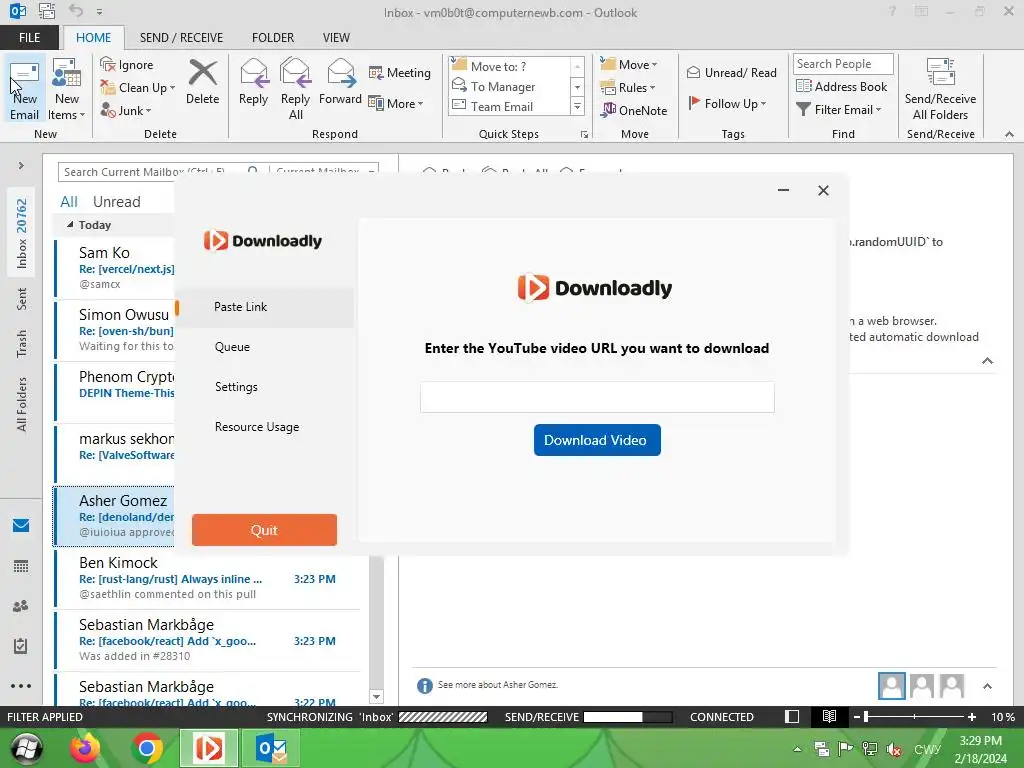
Task: Open the Rules dropdown
Action: (x=628, y=87)
